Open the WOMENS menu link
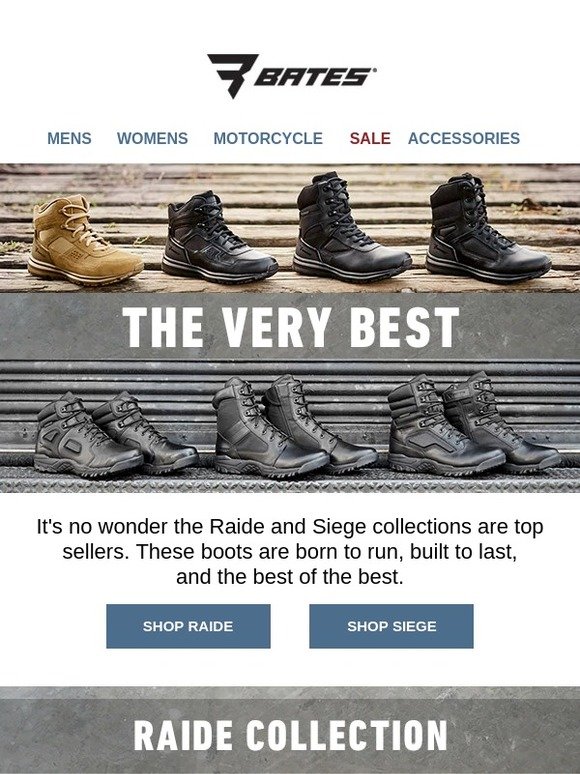 click(x=153, y=138)
